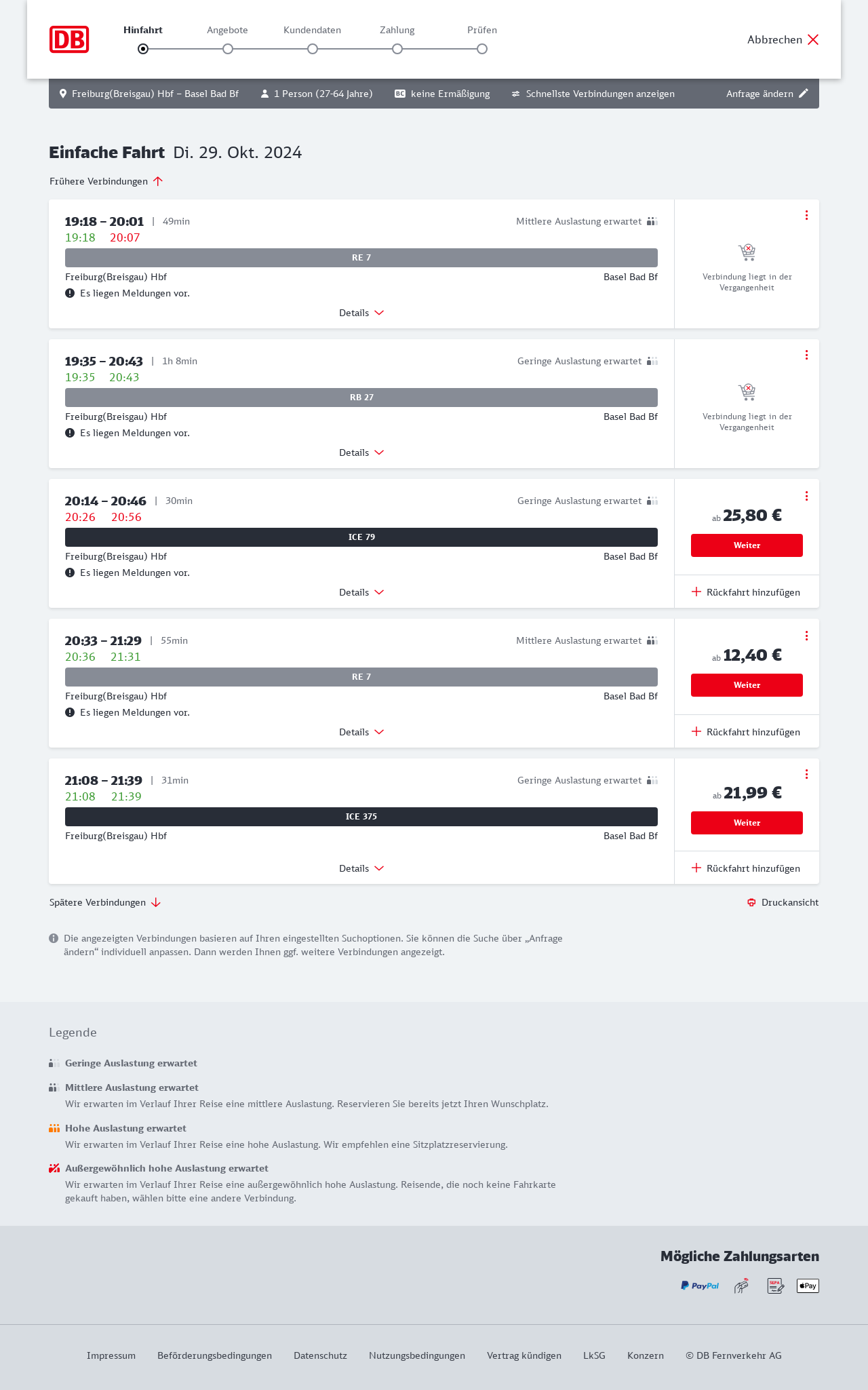Click the pencil icon next to Anfrage ändern

click(804, 94)
